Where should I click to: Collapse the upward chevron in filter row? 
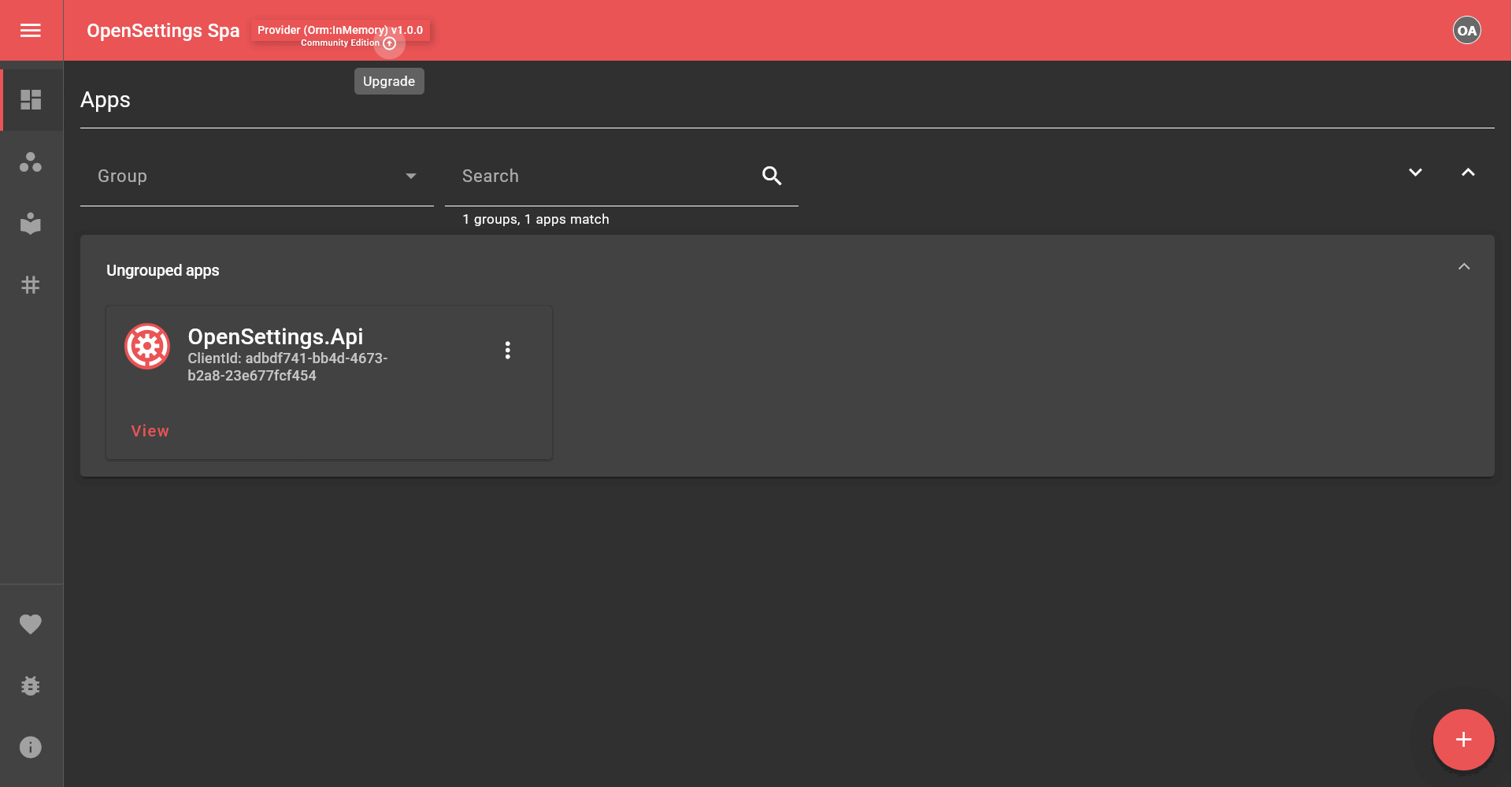coord(1467,171)
